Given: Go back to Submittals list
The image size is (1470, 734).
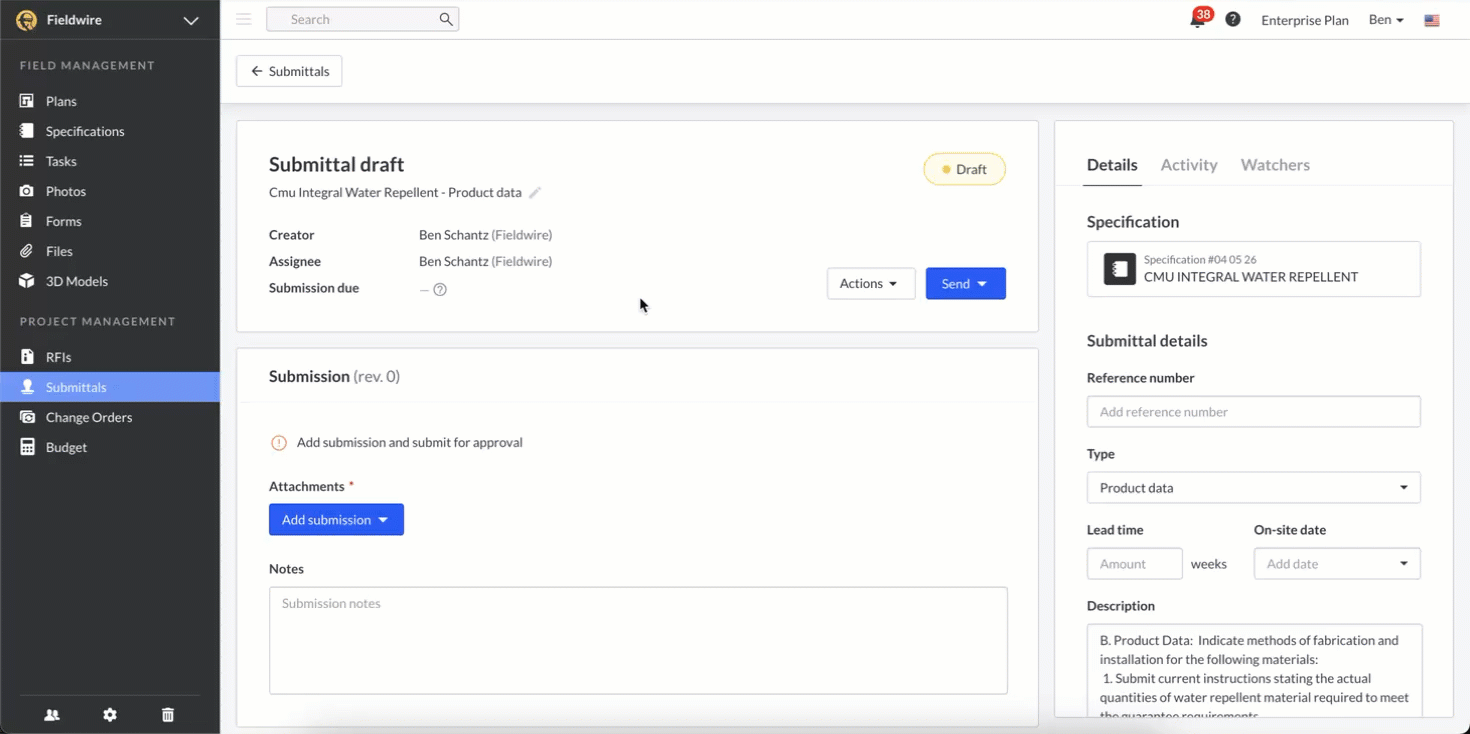Looking at the screenshot, I should pyautogui.click(x=289, y=71).
